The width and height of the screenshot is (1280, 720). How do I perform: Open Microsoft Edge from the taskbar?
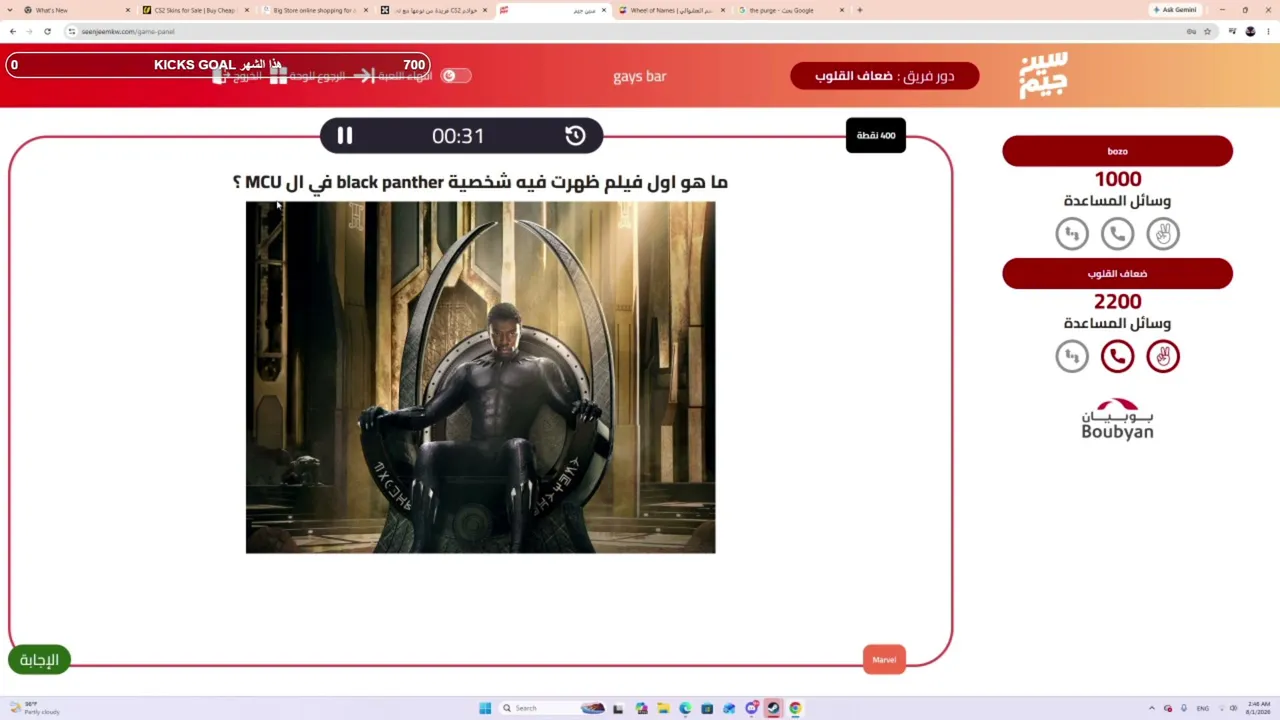coord(685,708)
